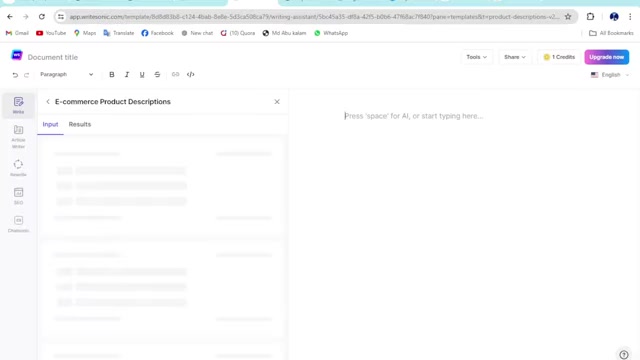Screen dimensions: 640x360
Task: Open the Chrome three-dot menu
Action: (630, 17)
